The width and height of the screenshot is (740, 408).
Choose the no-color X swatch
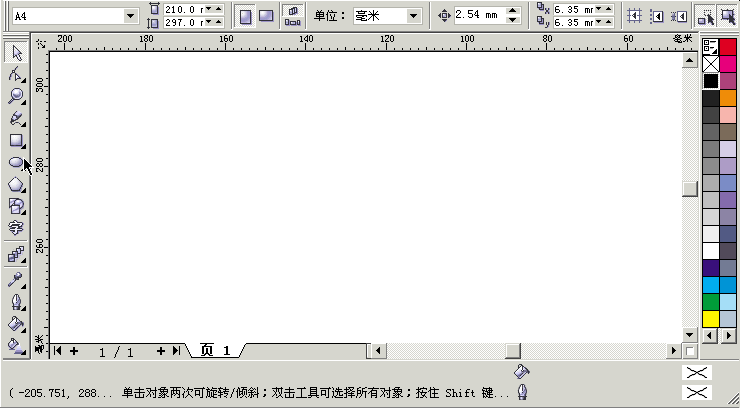(x=710, y=64)
